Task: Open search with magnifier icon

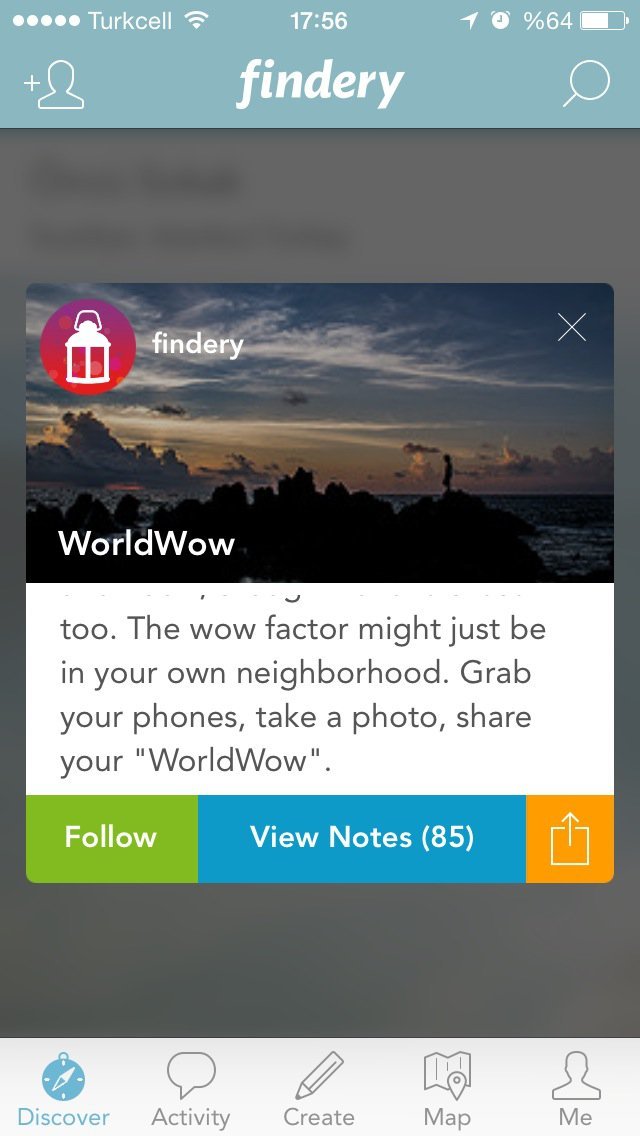Action: [x=586, y=83]
